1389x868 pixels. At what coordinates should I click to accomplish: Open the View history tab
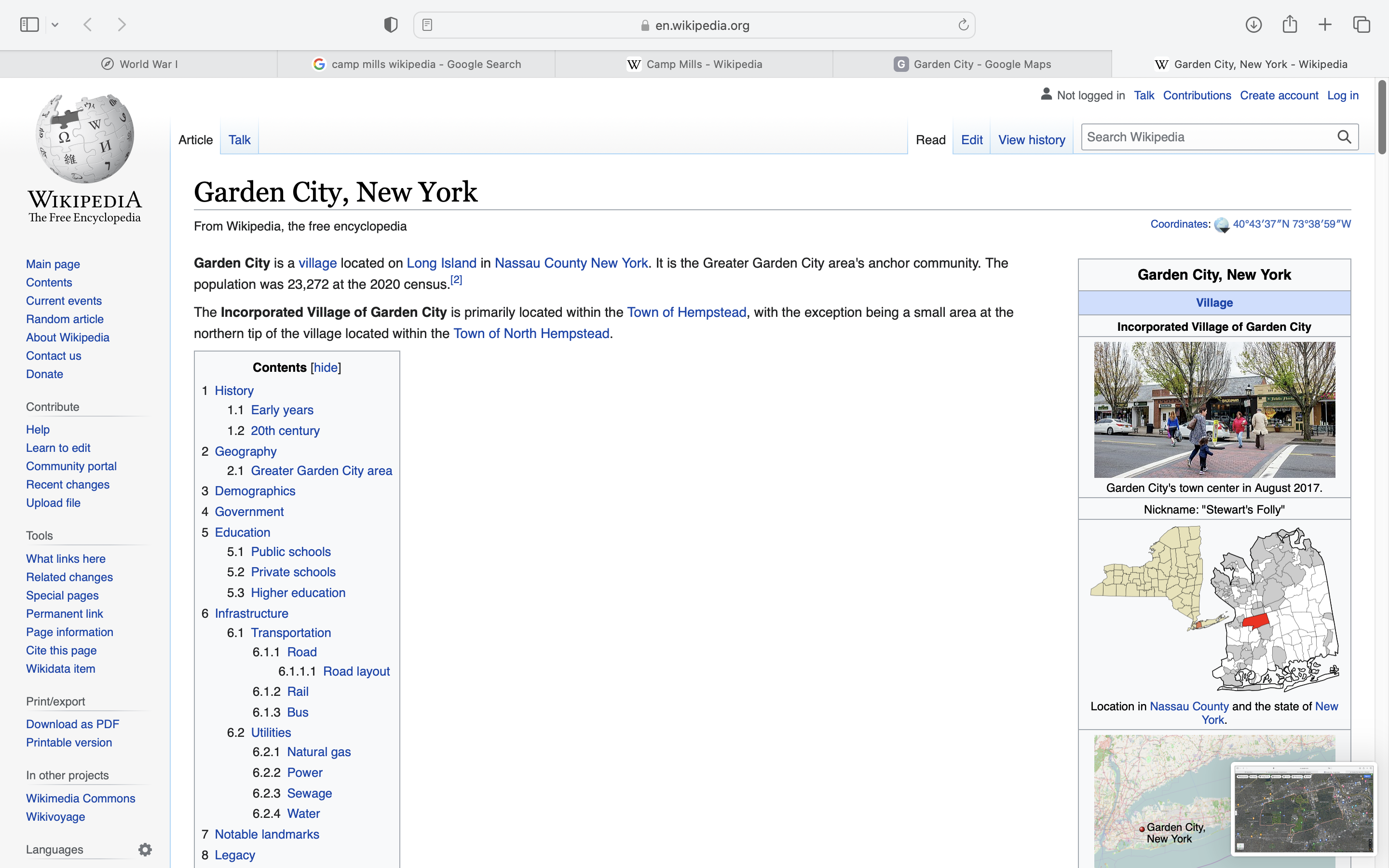pyautogui.click(x=1032, y=140)
